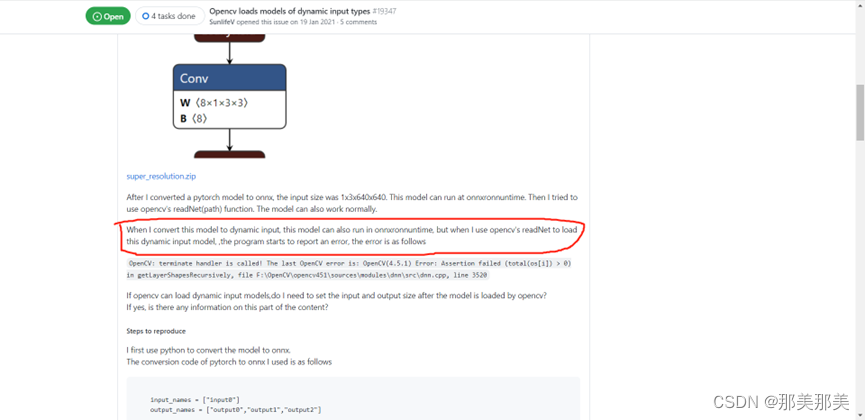The image size is (865, 420).
Task: Click the B 8 bias row
Action: (194, 118)
